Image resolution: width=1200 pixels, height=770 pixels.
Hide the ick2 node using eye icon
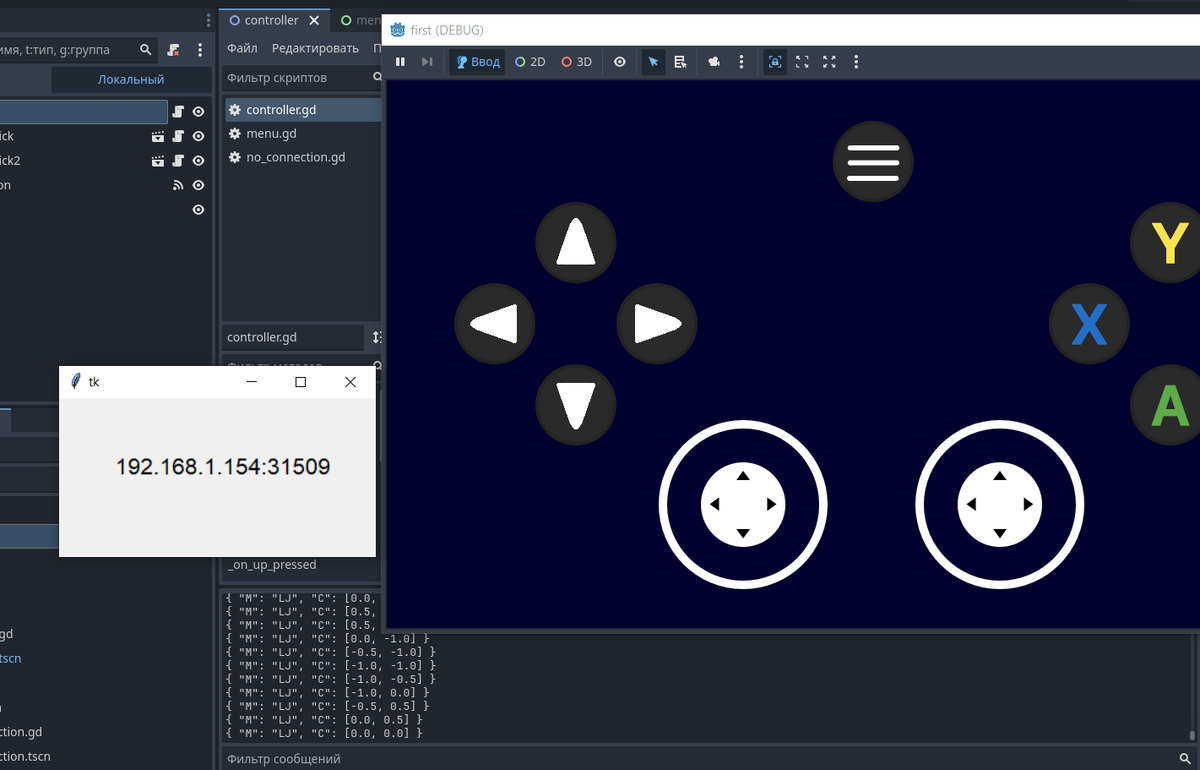click(198, 161)
